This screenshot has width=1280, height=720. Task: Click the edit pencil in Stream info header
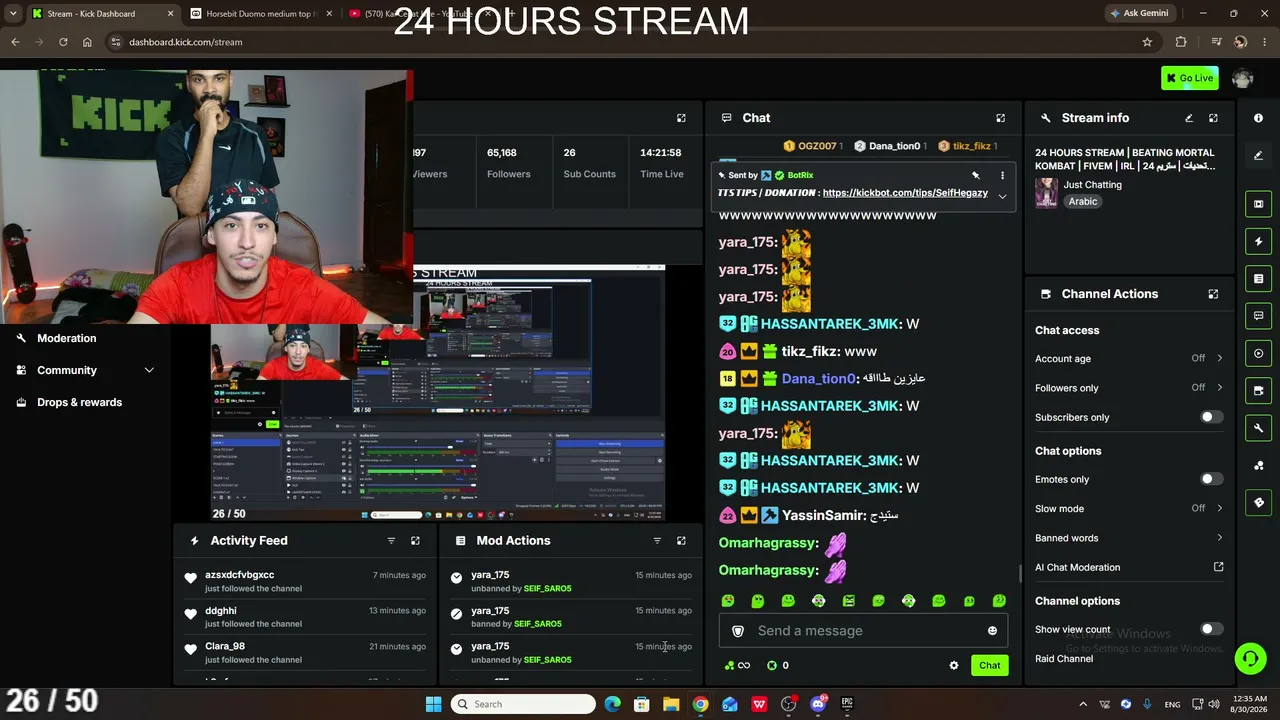coord(1189,118)
